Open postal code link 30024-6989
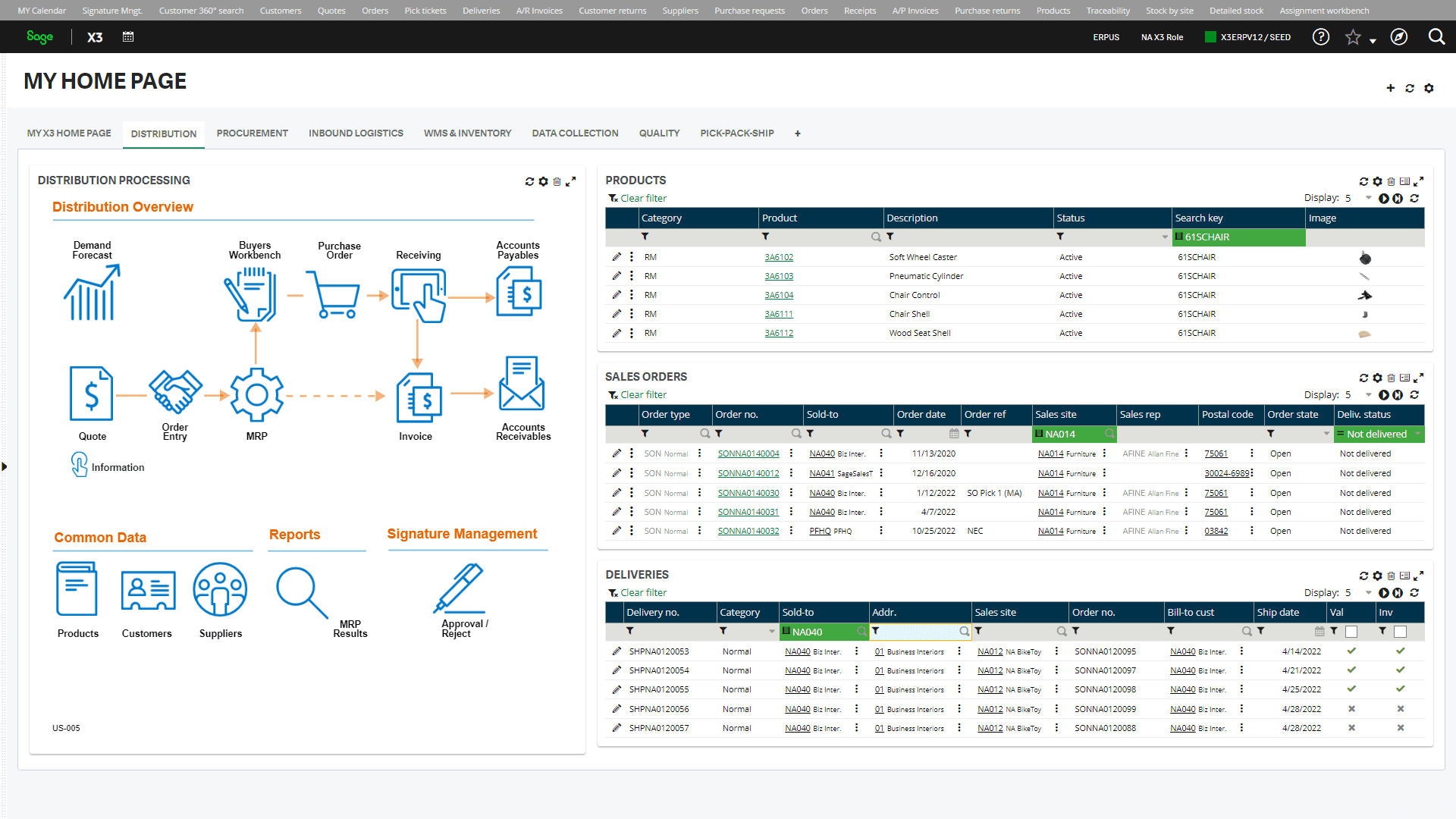The height and width of the screenshot is (819, 1456). [1226, 473]
